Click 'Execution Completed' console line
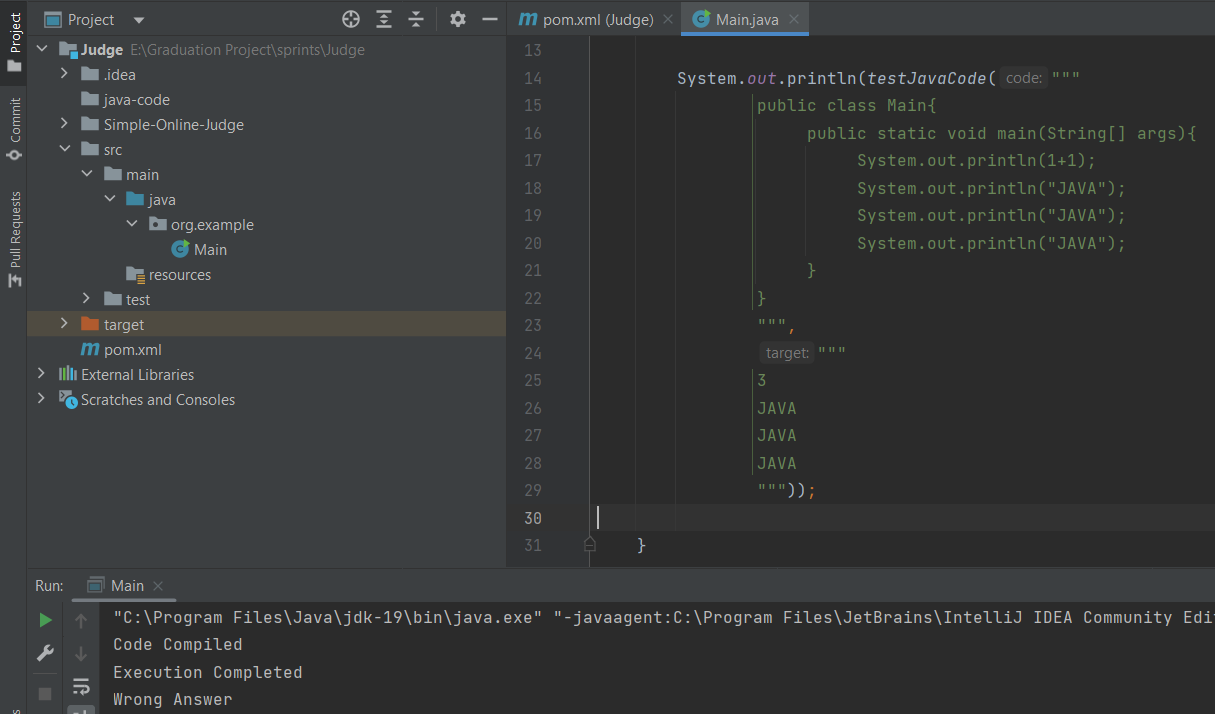 [x=208, y=672]
